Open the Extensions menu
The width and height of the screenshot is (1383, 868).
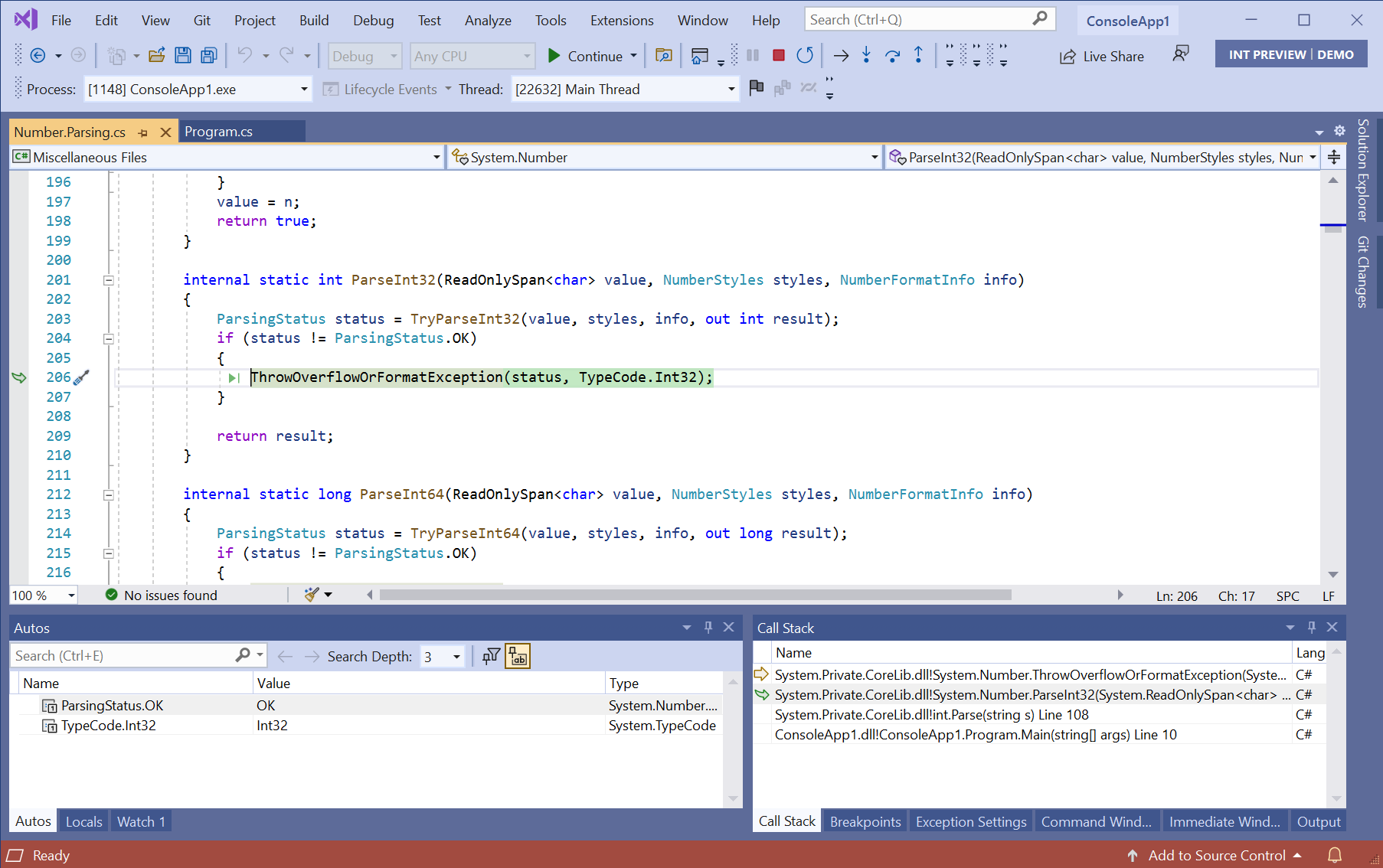622,21
